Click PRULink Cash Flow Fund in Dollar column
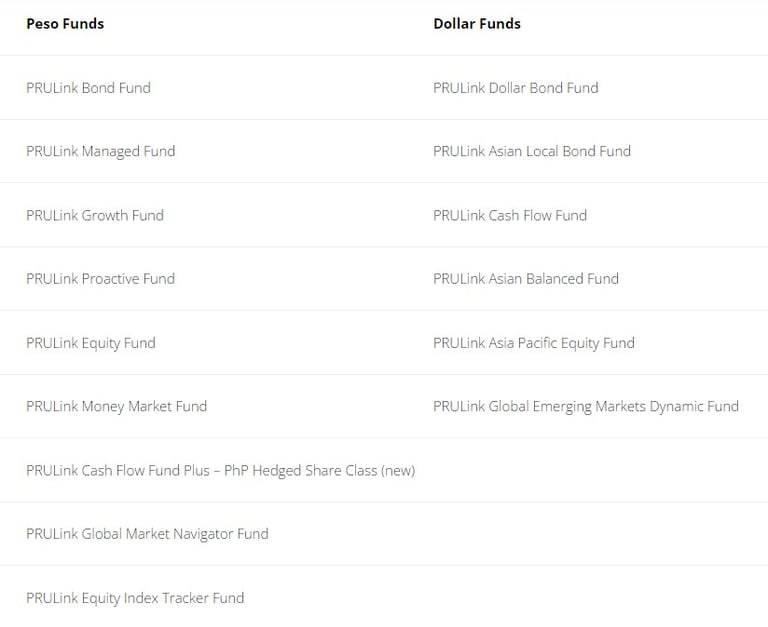The height and width of the screenshot is (627, 768). point(510,215)
